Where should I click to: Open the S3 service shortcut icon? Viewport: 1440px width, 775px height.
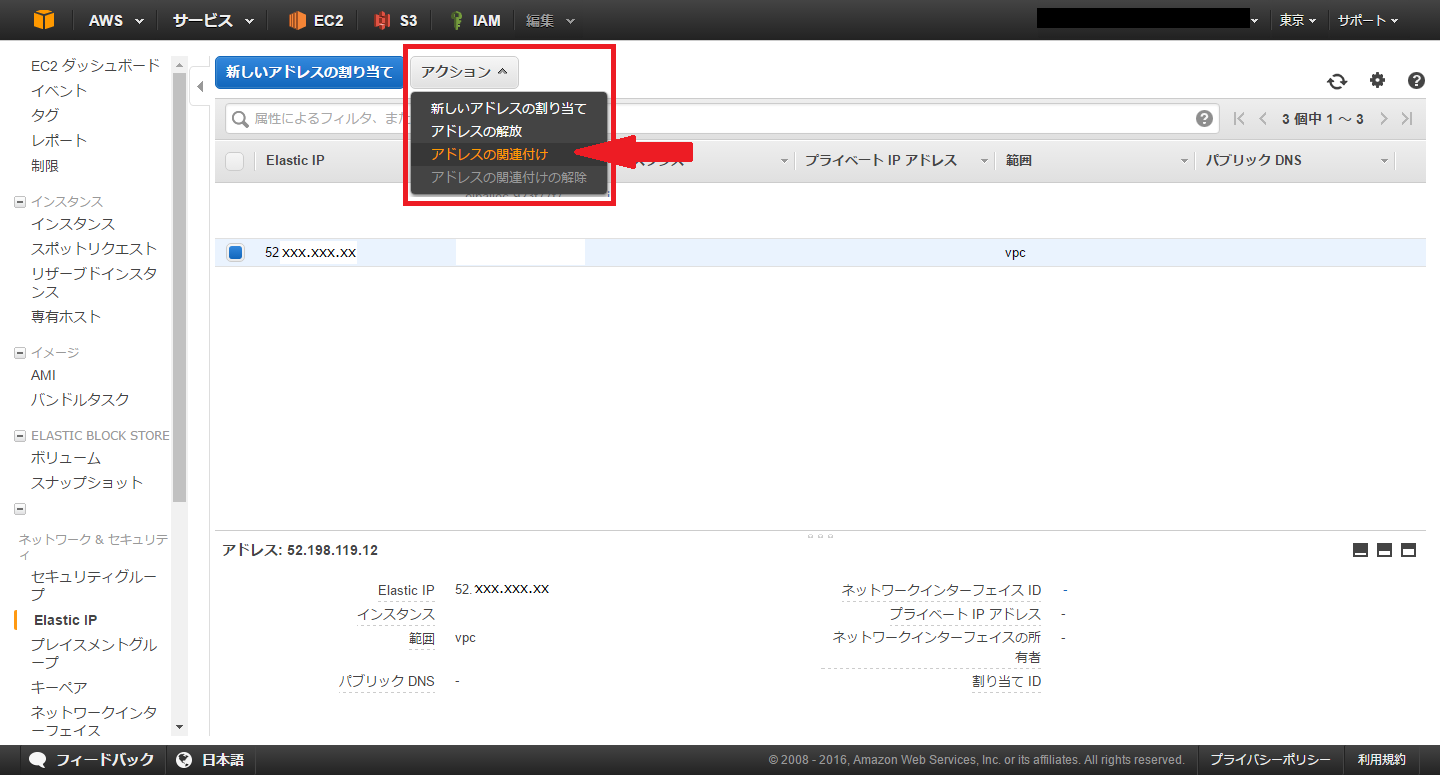click(x=382, y=20)
